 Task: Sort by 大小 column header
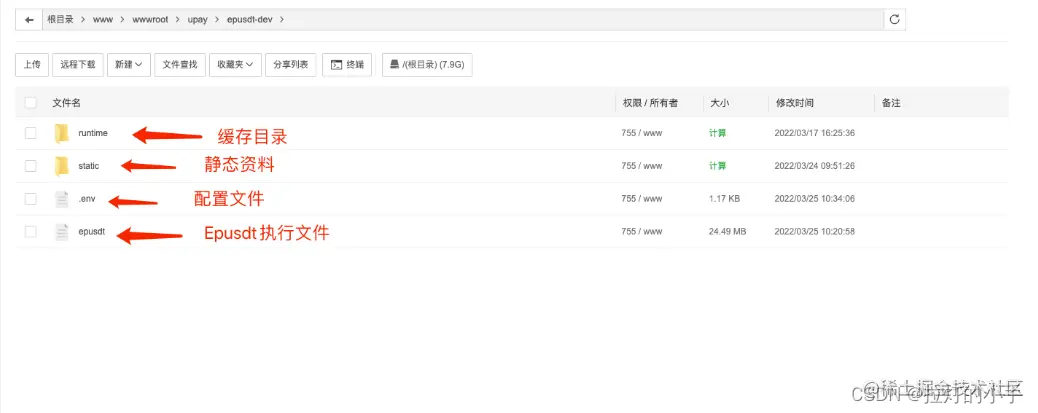coord(720,103)
